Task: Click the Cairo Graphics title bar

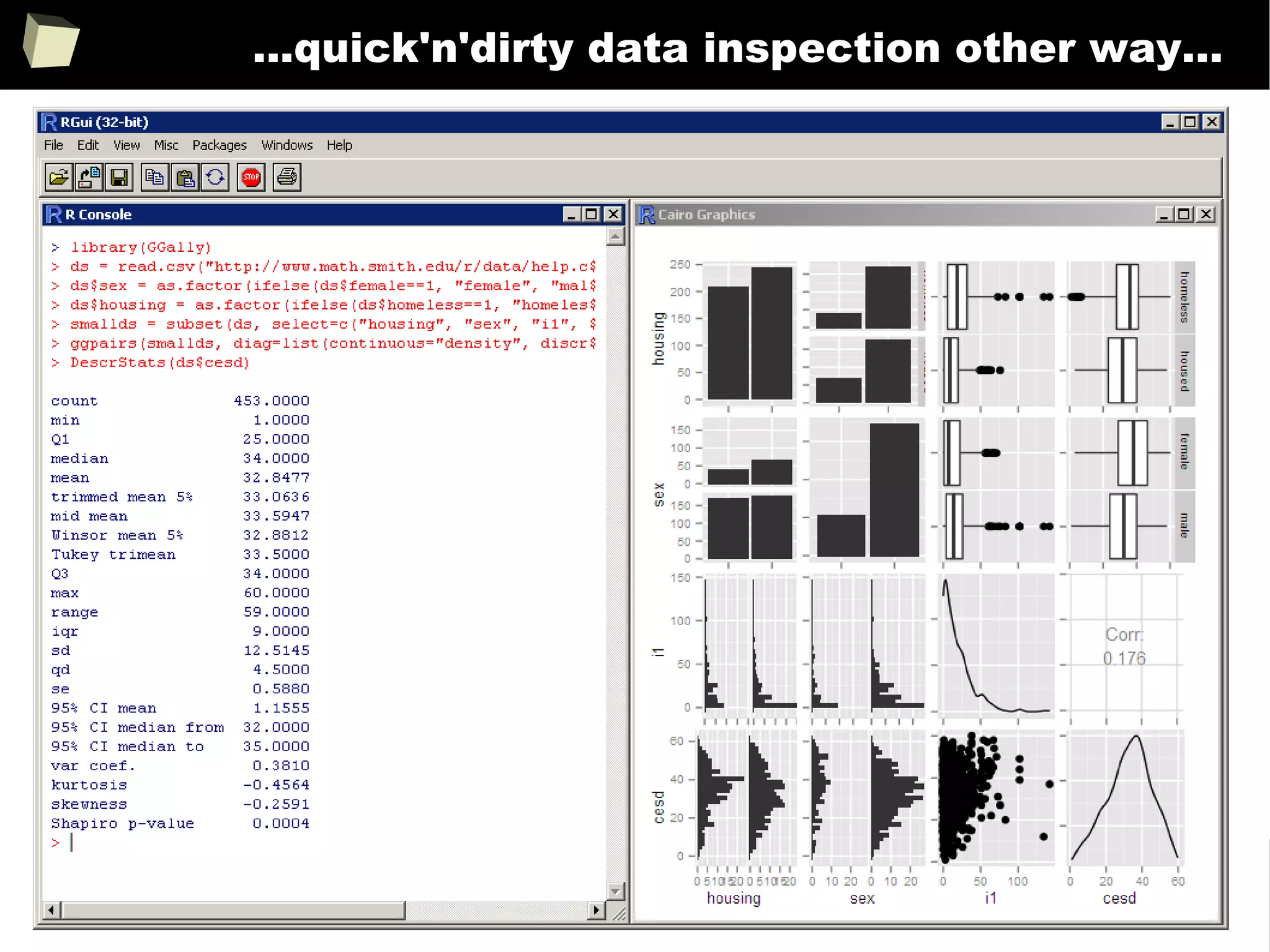Action: click(927, 215)
